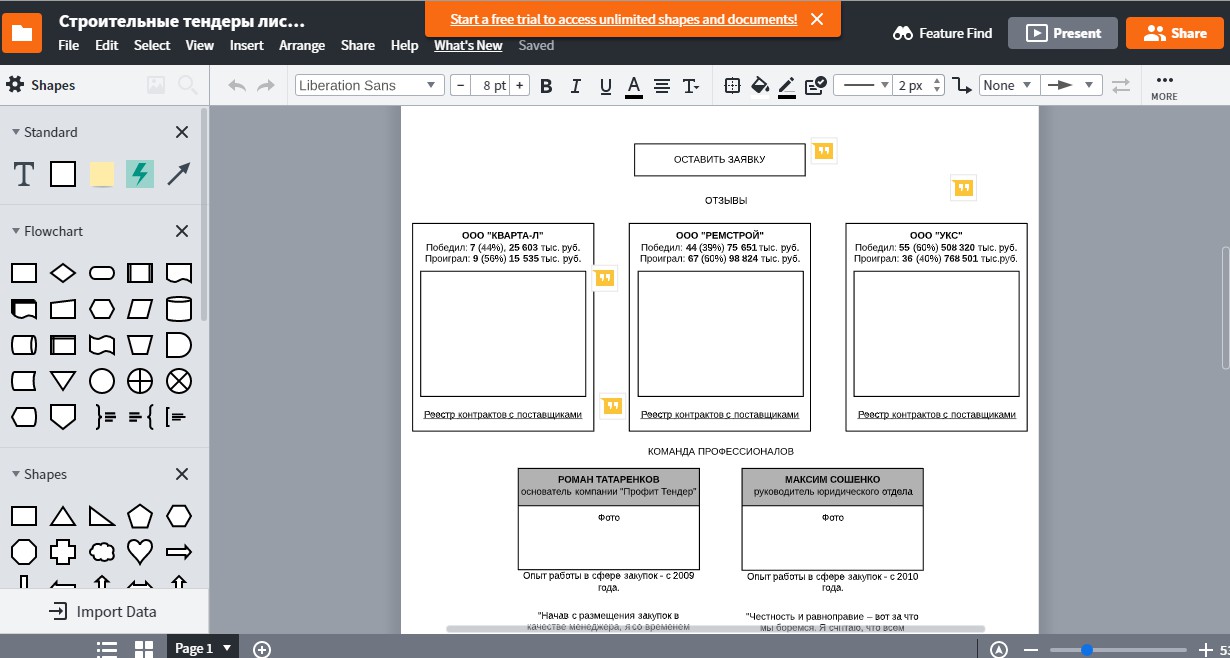The height and width of the screenshot is (658, 1230).
Task: Toggle bold text formatting
Action: [x=546, y=86]
